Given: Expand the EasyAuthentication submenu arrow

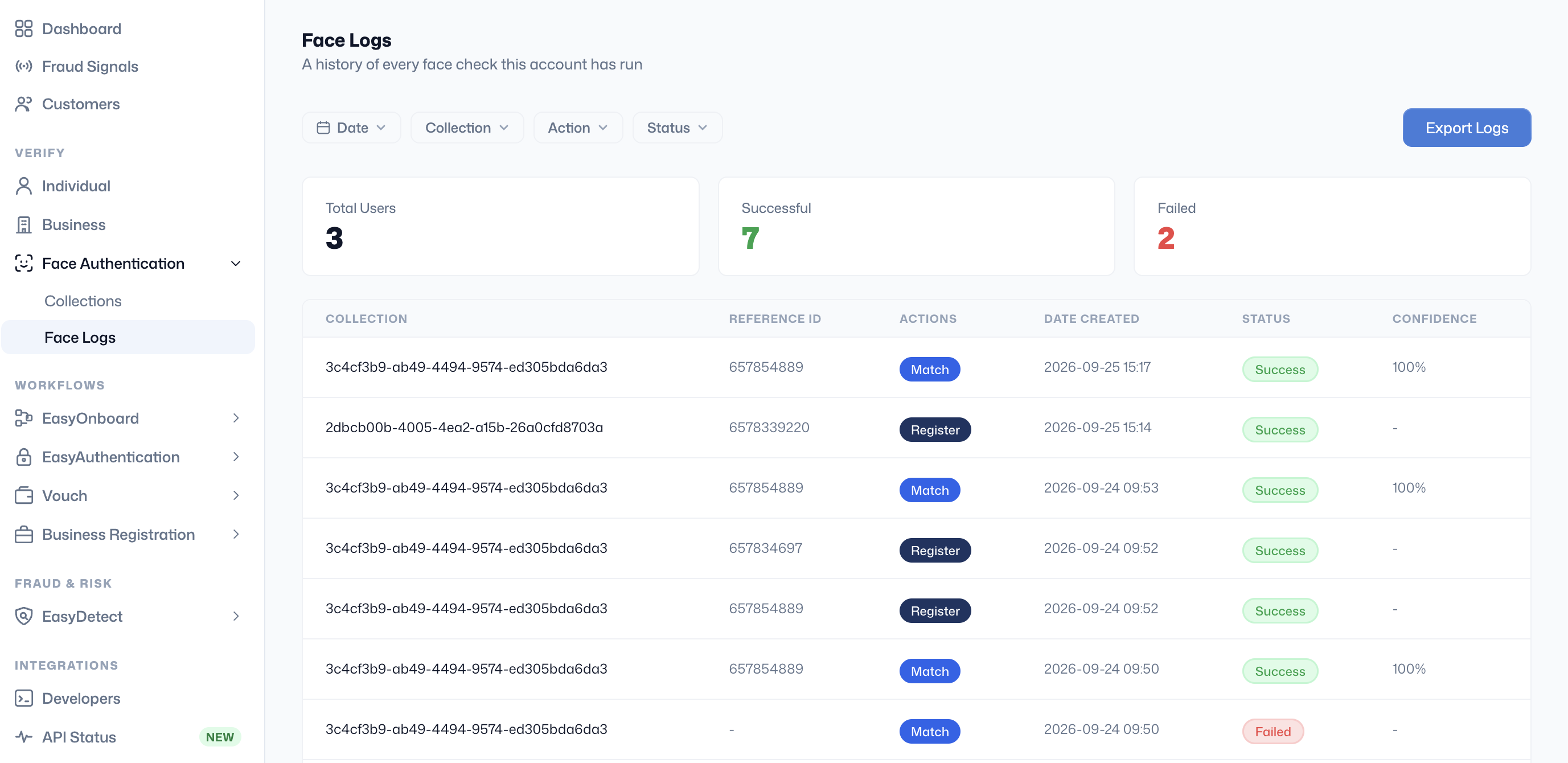Looking at the screenshot, I should coord(236,457).
